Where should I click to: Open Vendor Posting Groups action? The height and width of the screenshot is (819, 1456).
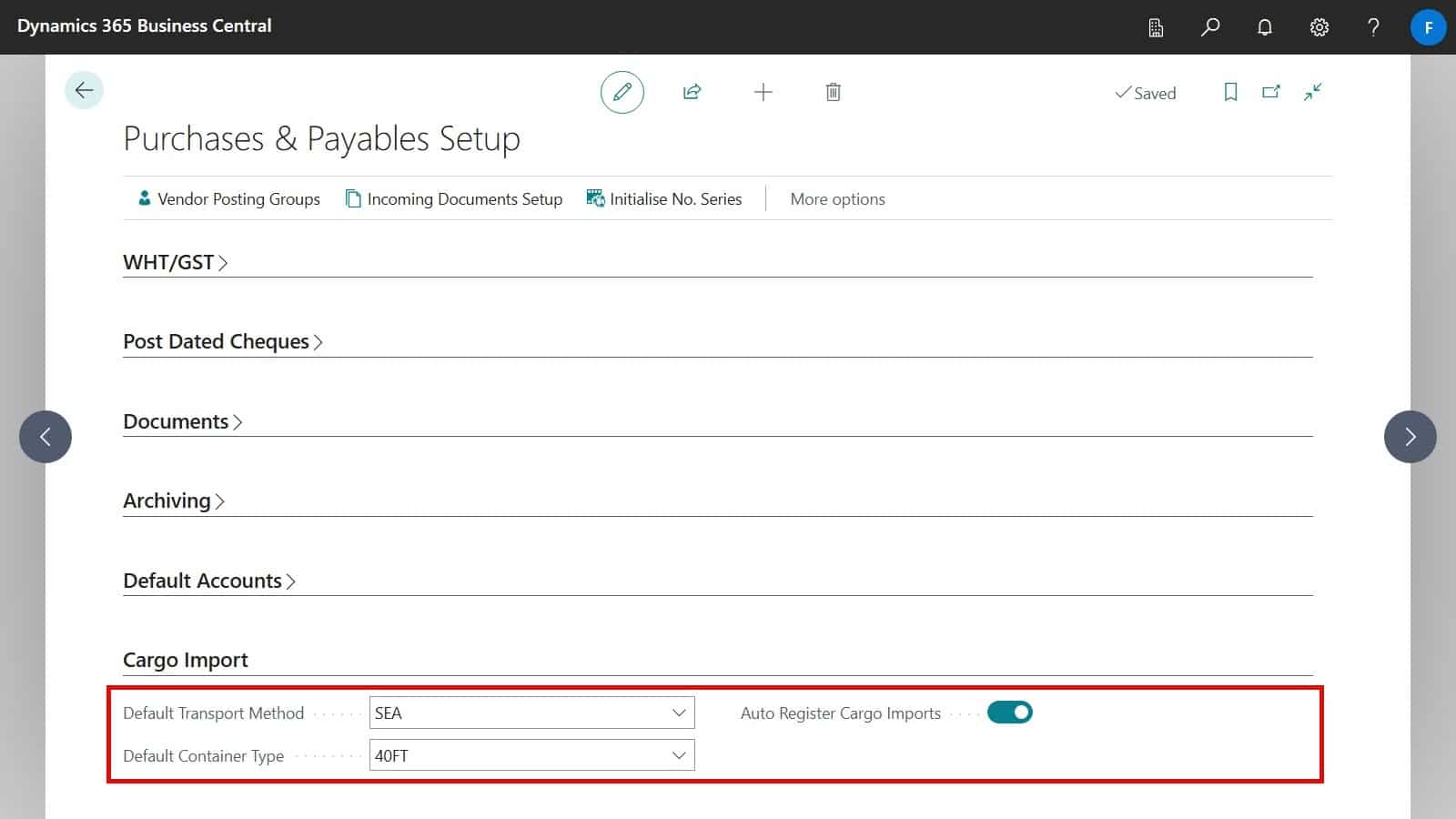coord(228,199)
